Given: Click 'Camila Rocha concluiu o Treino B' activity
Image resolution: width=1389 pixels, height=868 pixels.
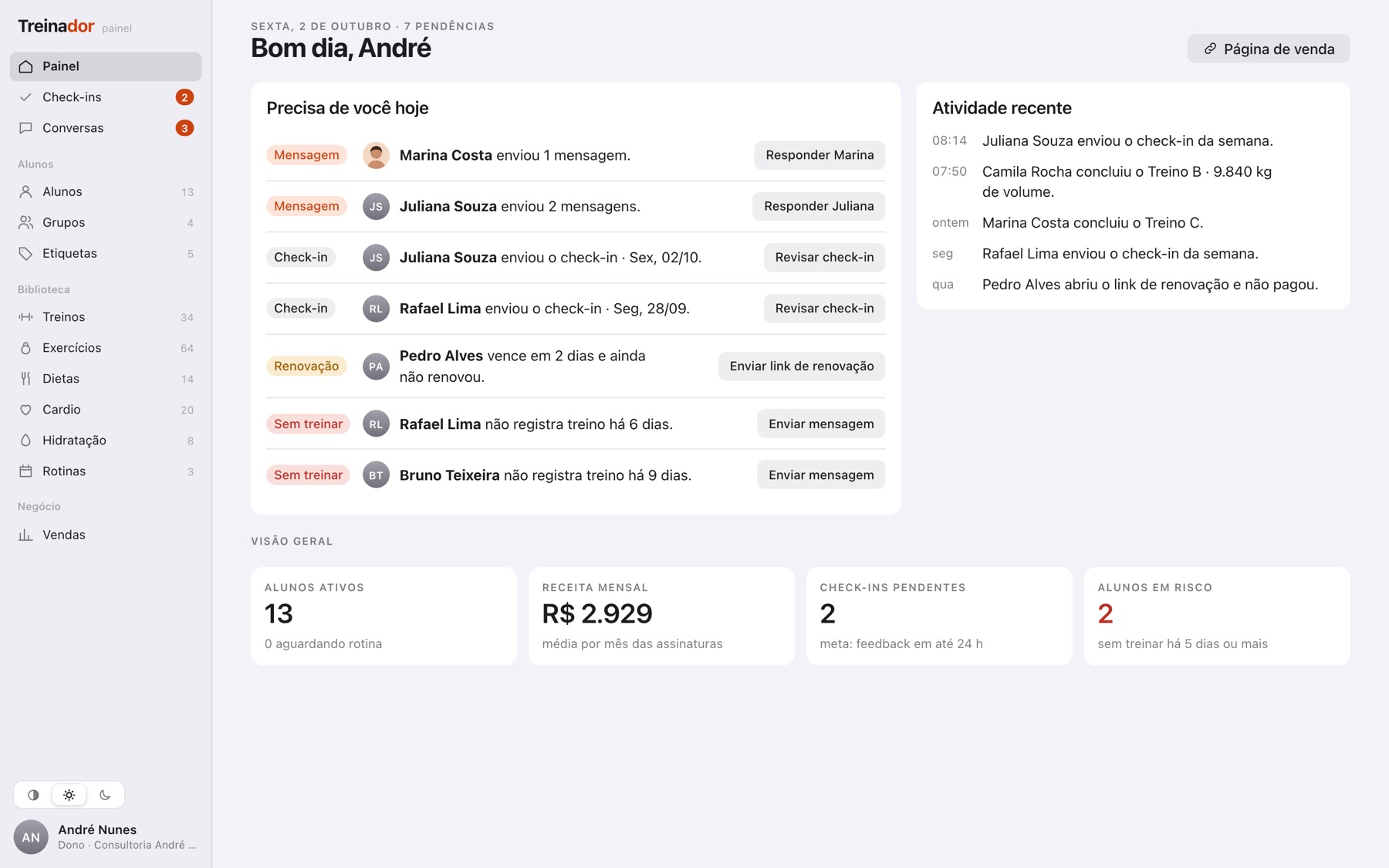Looking at the screenshot, I should [x=1127, y=181].
